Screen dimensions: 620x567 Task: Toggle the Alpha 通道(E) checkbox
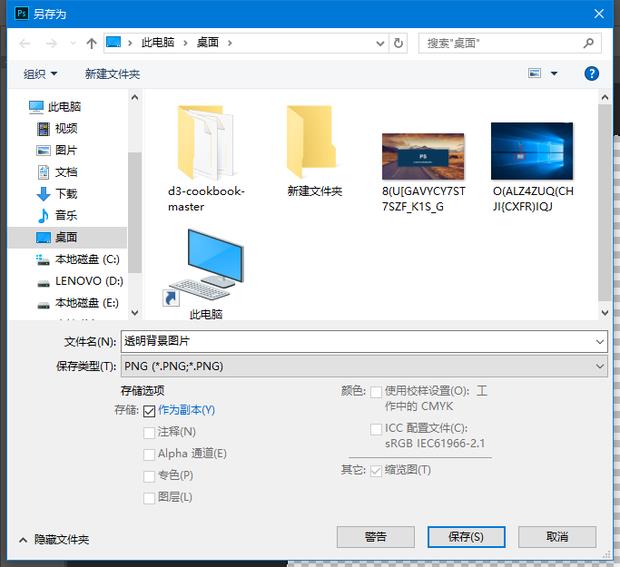point(149,454)
